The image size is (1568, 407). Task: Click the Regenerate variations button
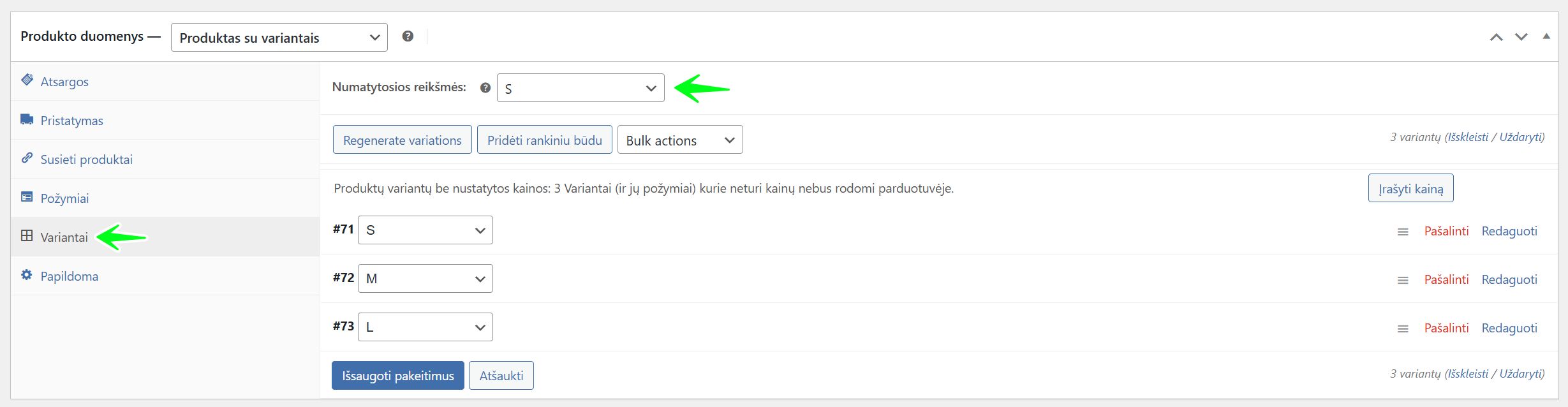[x=402, y=140]
